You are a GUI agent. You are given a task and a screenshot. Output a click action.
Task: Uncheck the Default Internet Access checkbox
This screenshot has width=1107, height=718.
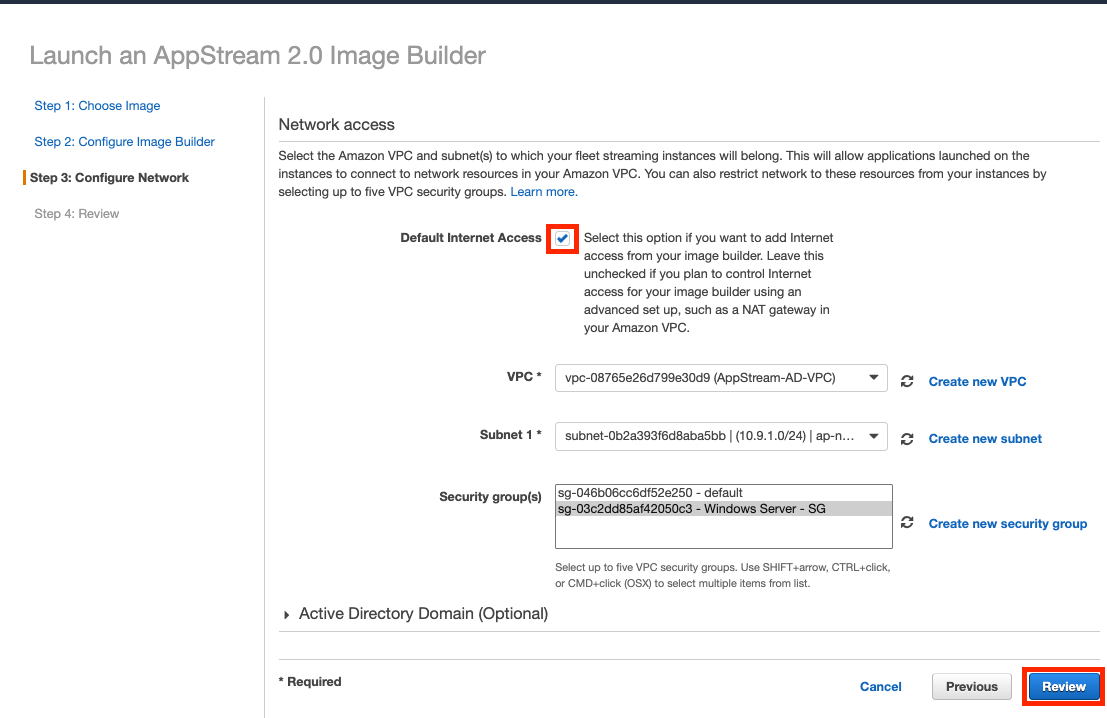(562, 239)
